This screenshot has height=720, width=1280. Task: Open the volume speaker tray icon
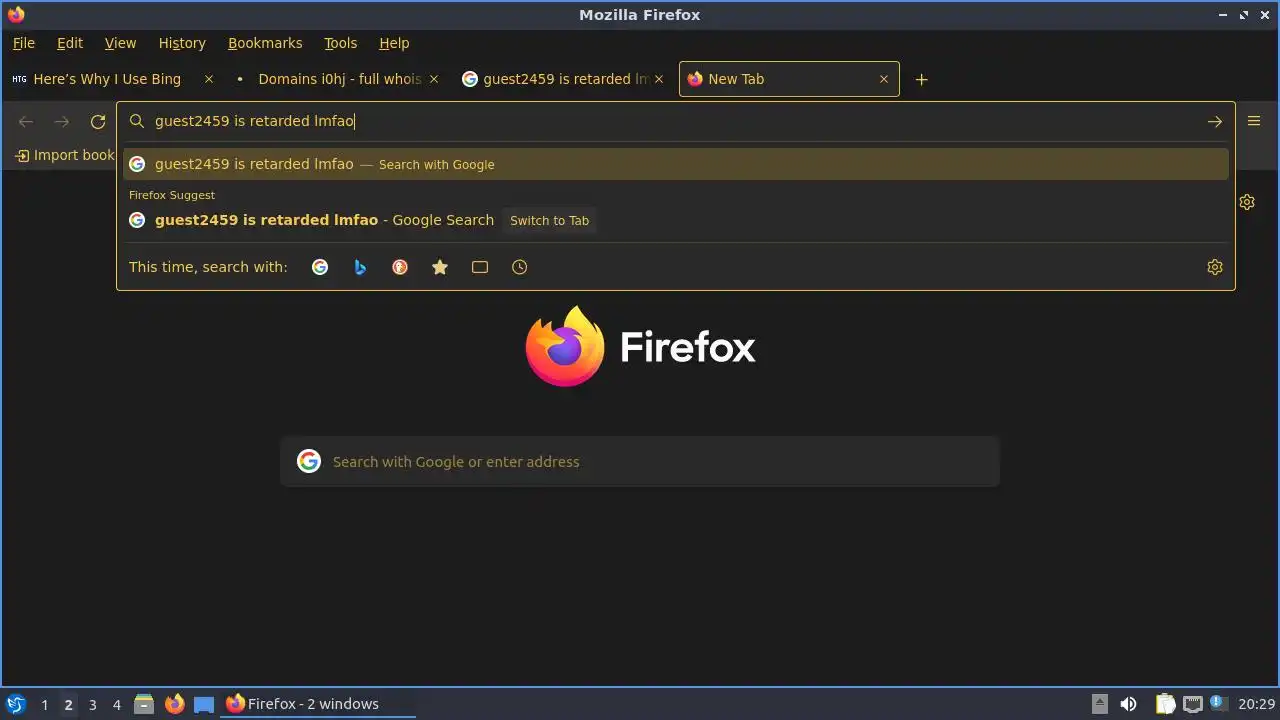(x=1129, y=704)
